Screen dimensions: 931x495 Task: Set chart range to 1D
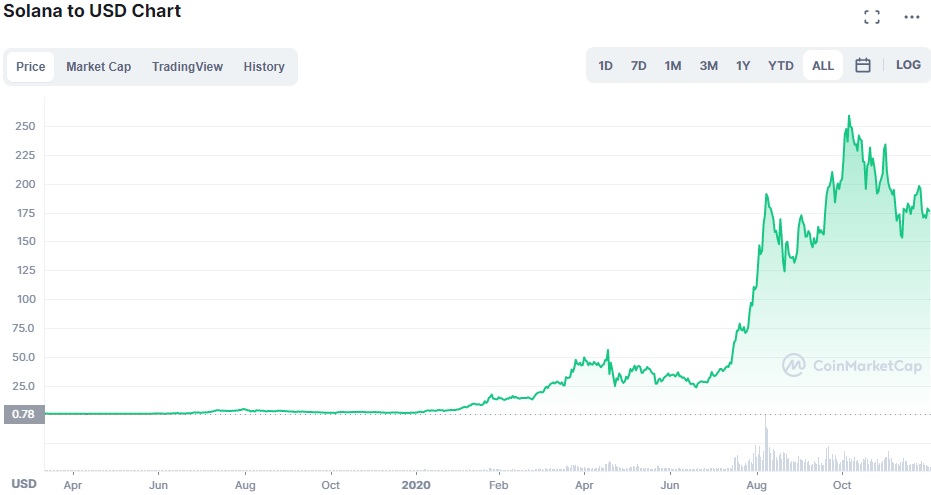pyautogui.click(x=605, y=65)
